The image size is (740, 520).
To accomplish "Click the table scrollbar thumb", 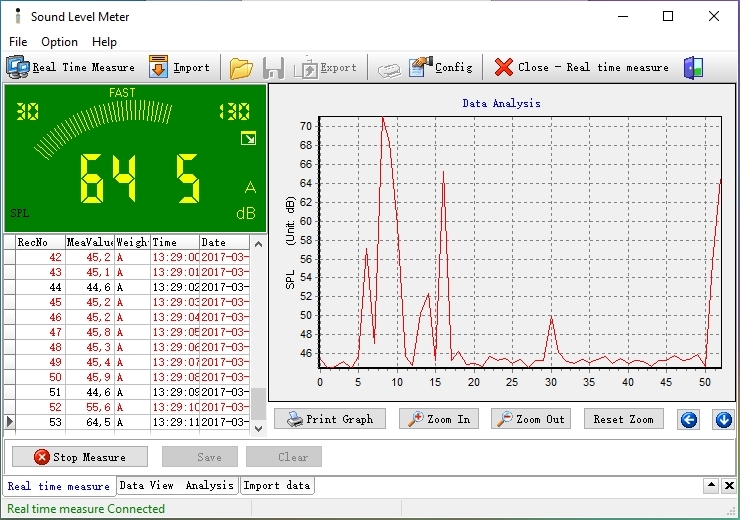I will coord(258,403).
